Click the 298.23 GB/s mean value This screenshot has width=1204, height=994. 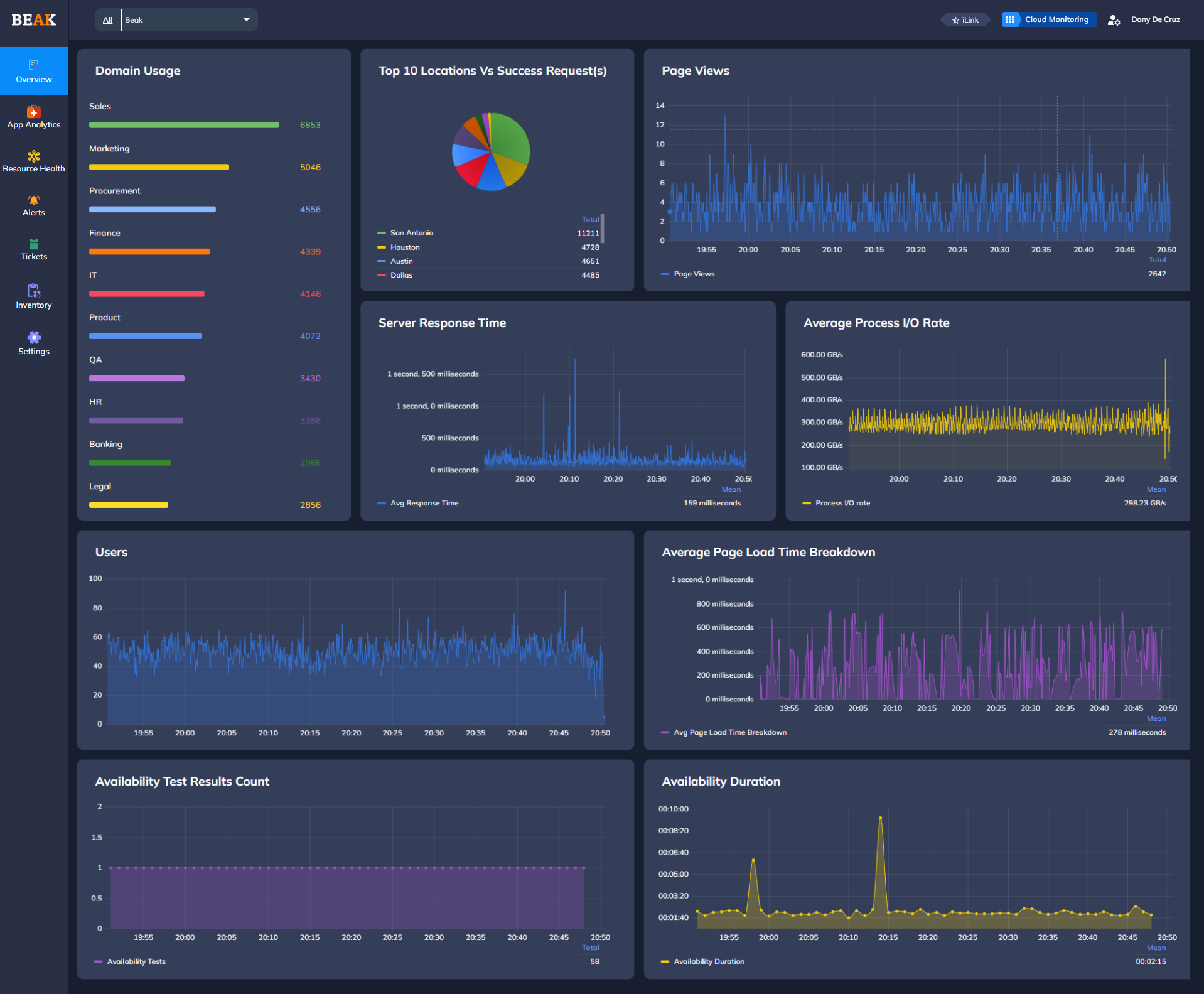1145,503
